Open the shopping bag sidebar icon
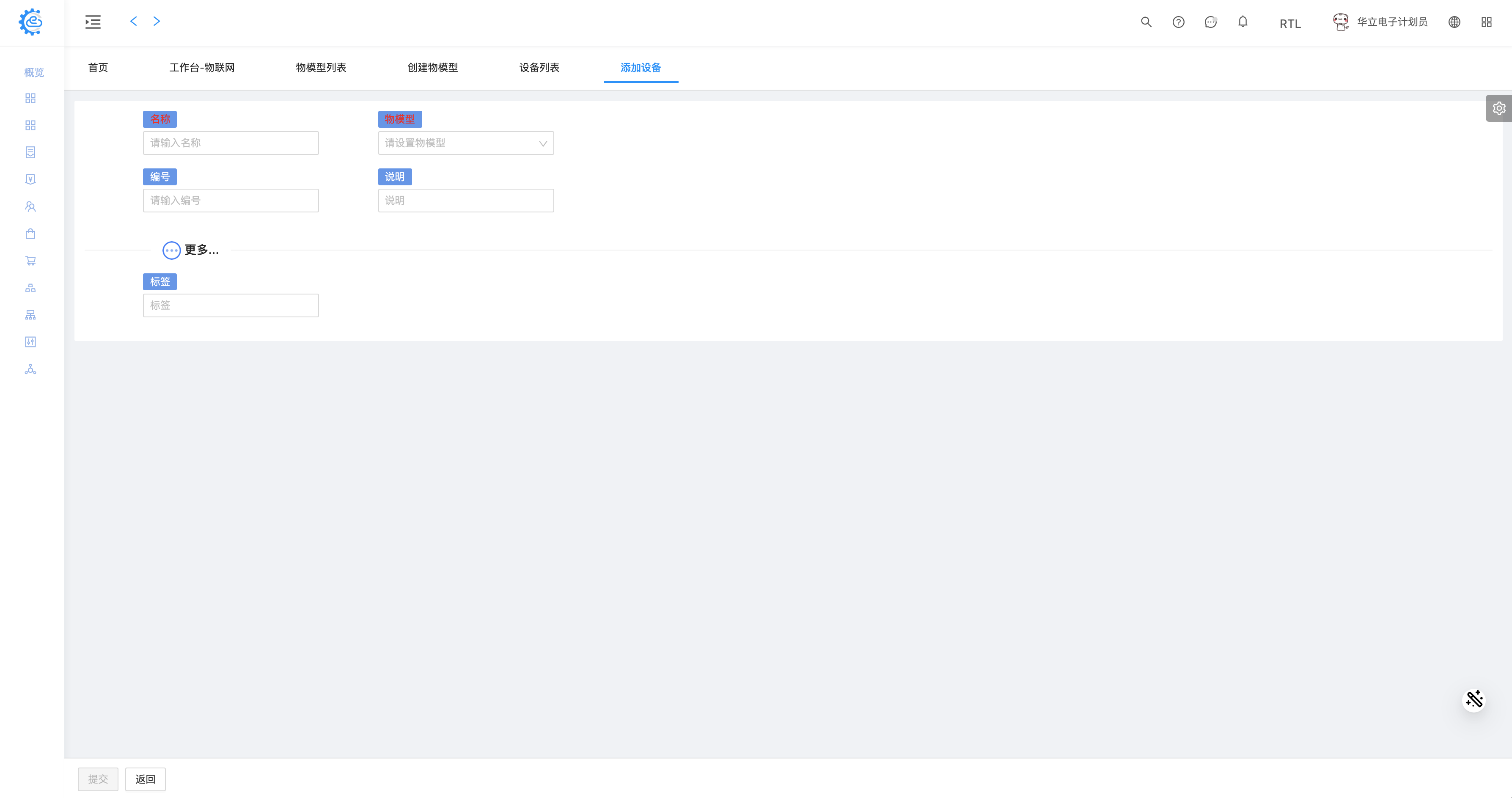 pyautogui.click(x=30, y=234)
